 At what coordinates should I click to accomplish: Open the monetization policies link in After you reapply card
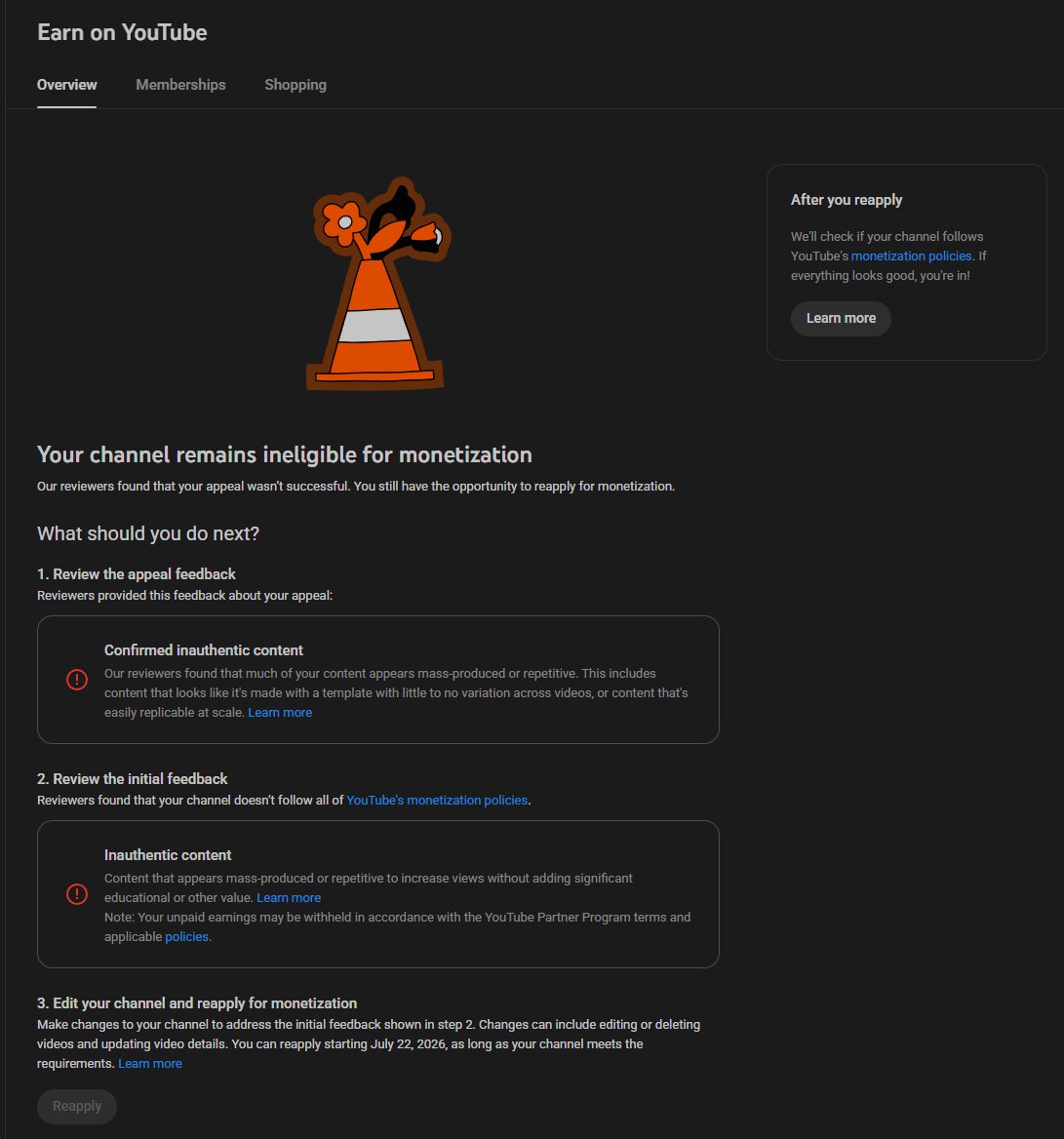tap(911, 255)
